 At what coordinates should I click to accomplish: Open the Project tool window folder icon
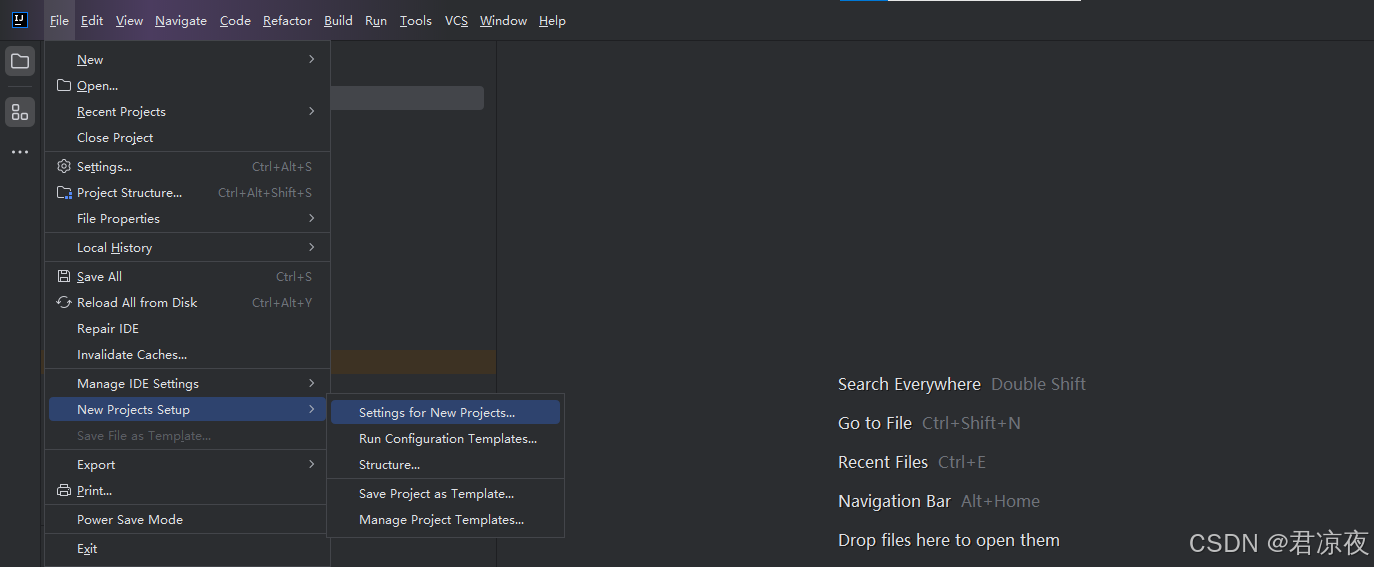coord(20,61)
